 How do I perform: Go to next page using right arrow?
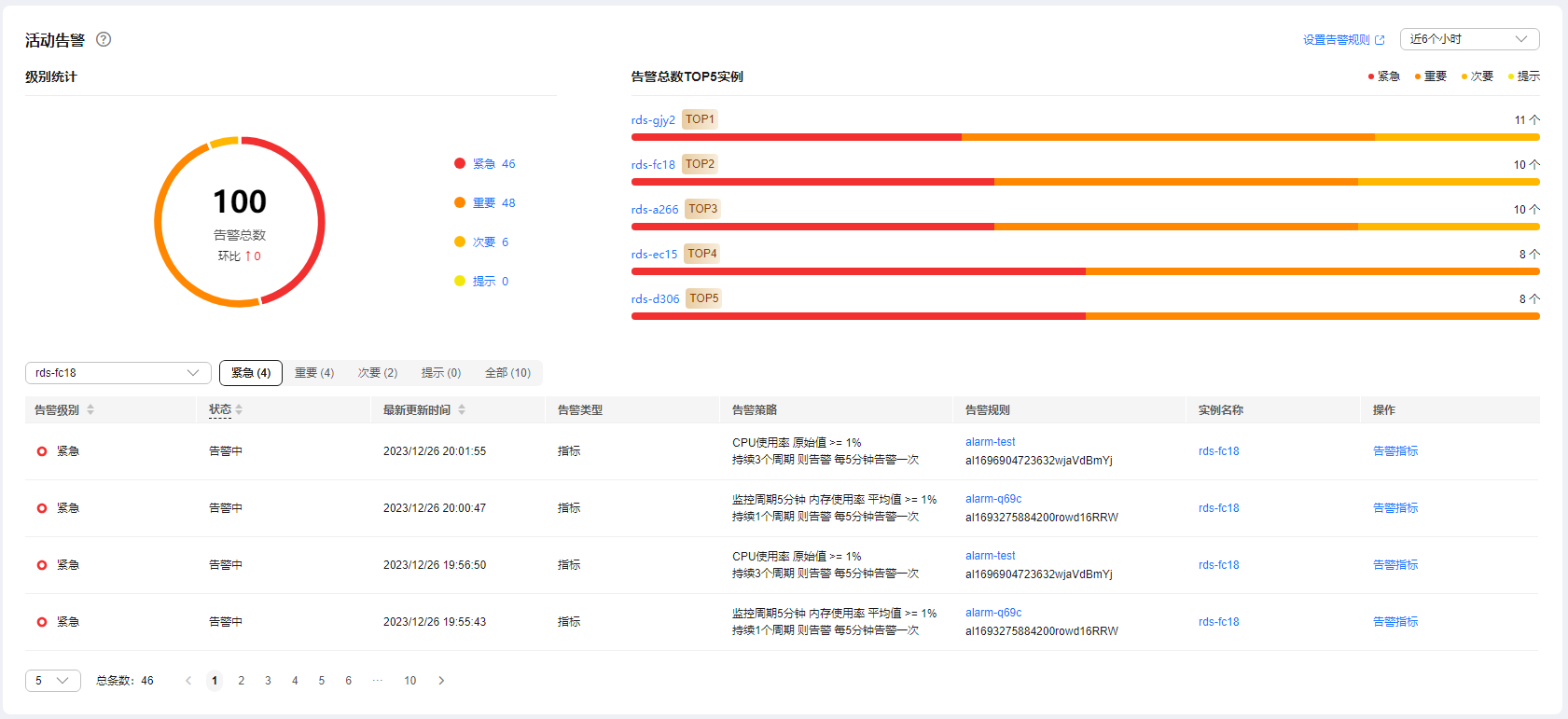441,681
